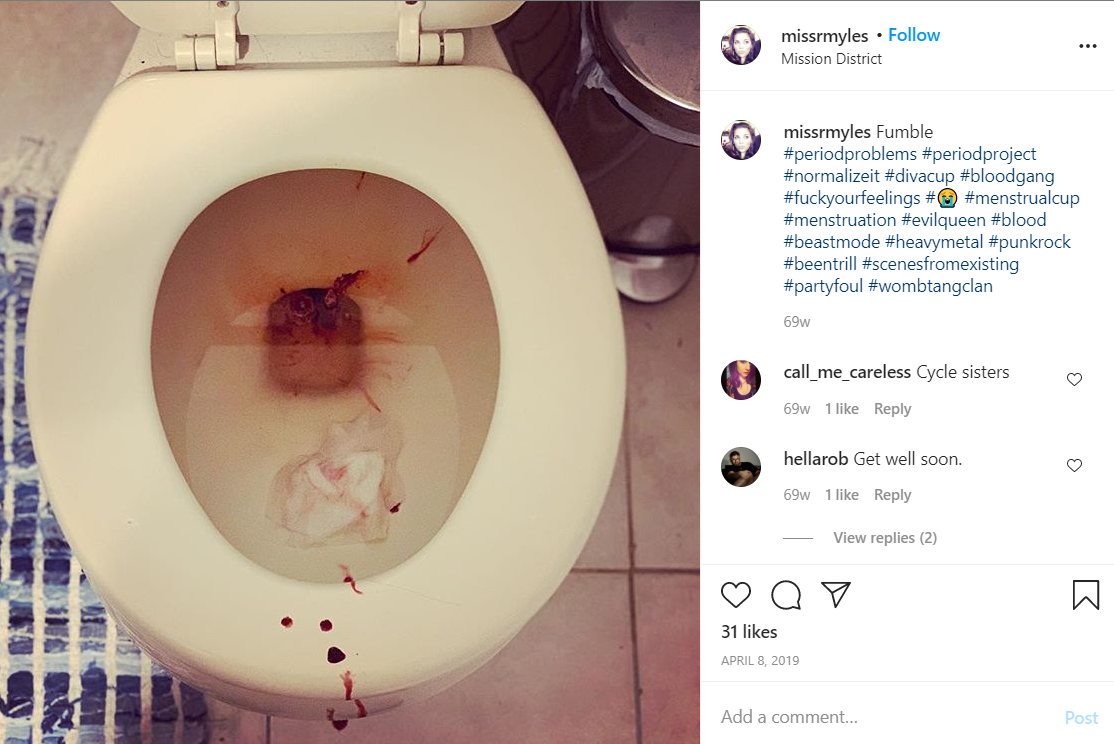Open missrmyles header profile picture
Screen dimensions: 1114x744
(x=741, y=45)
